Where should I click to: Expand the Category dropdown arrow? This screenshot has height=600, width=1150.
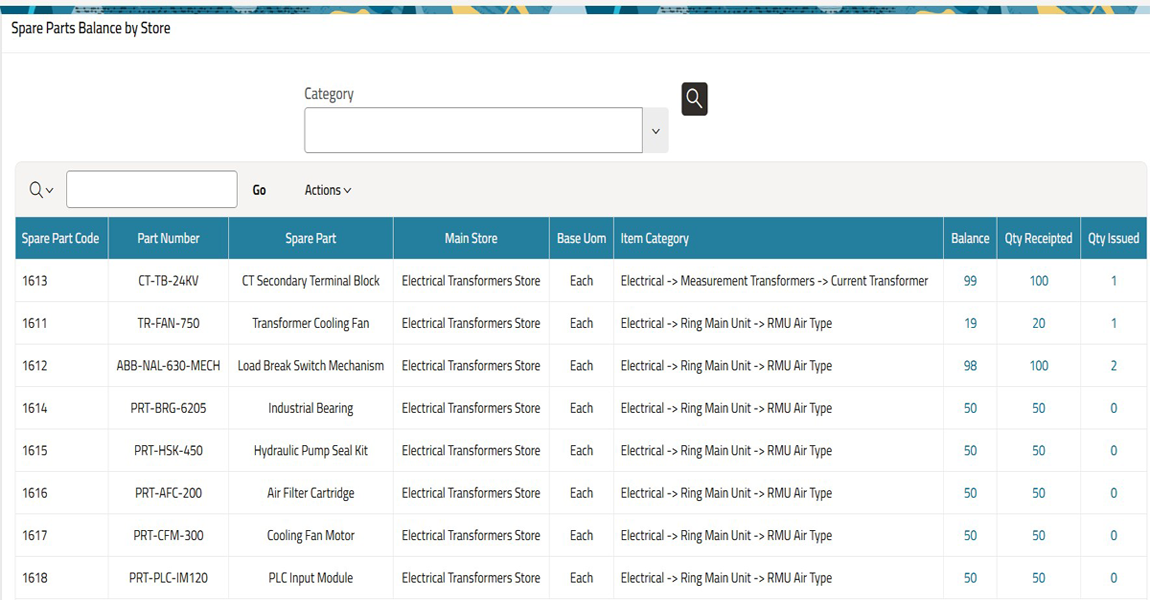pos(656,131)
